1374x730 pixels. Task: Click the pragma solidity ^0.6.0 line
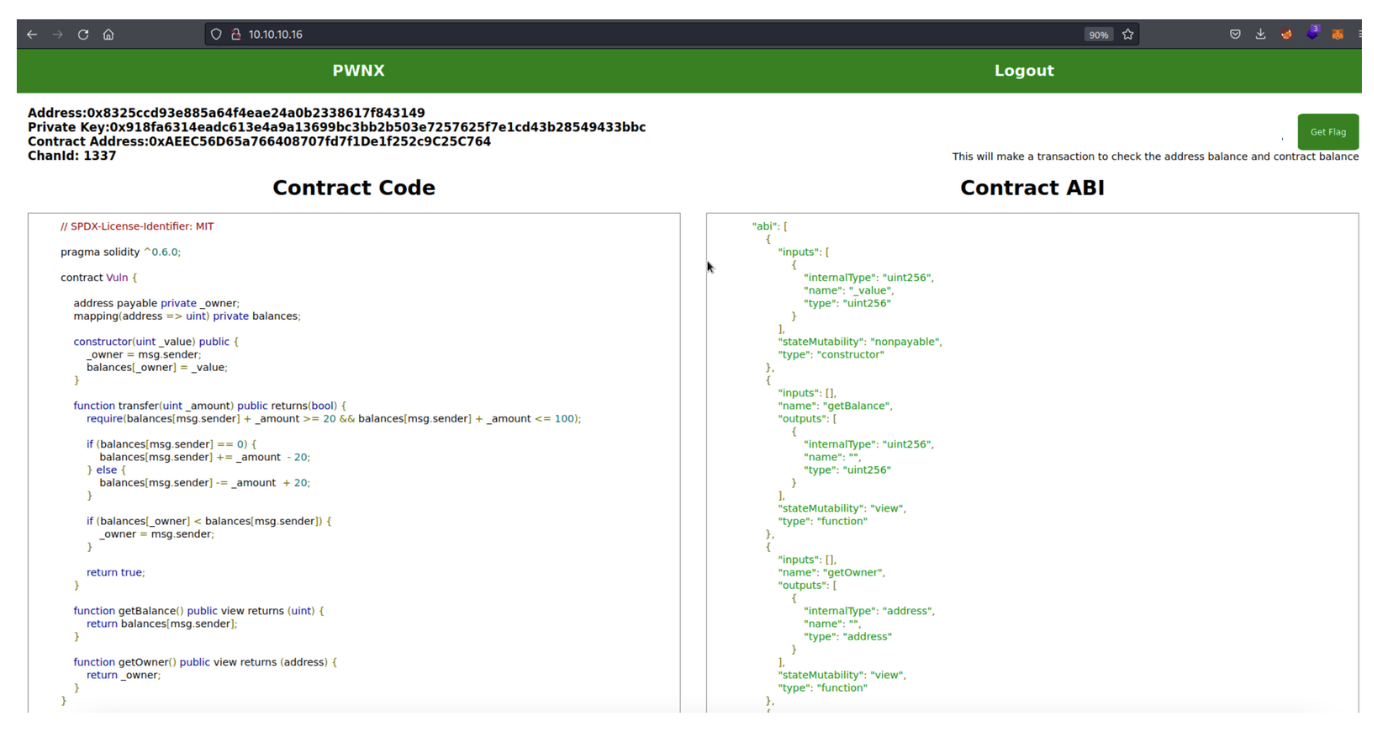pyautogui.click(x=120, y=252)
